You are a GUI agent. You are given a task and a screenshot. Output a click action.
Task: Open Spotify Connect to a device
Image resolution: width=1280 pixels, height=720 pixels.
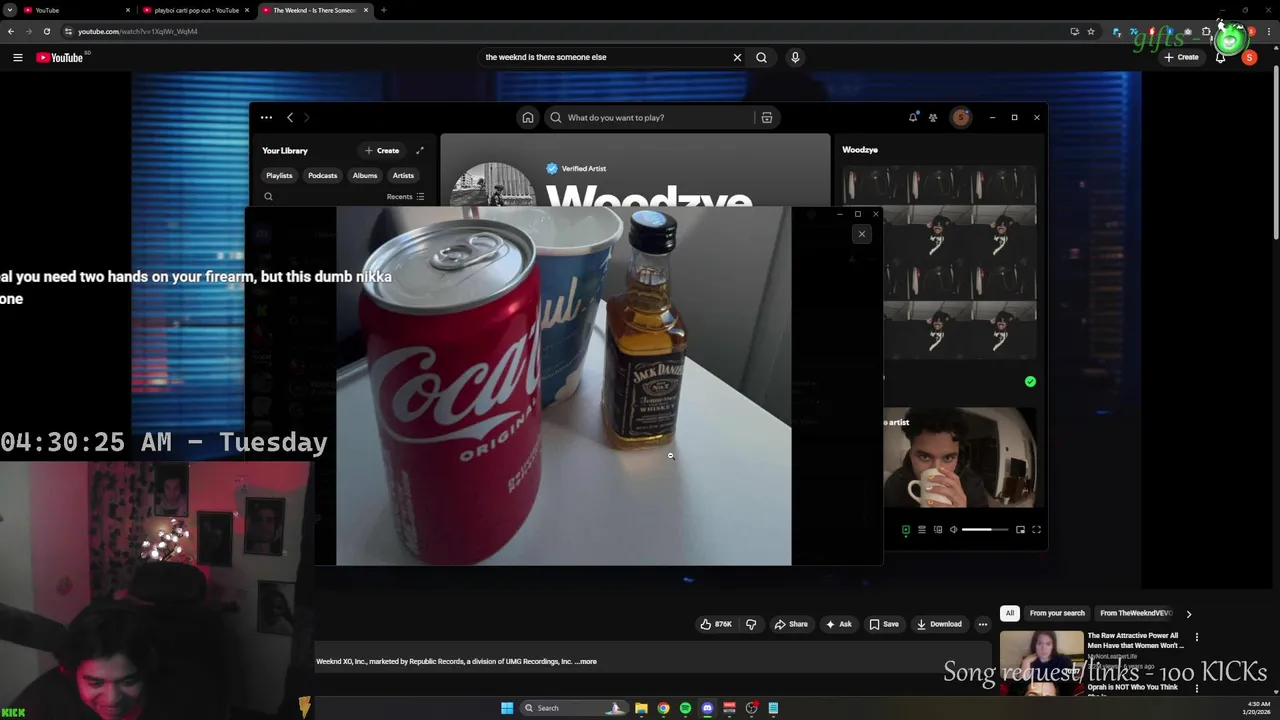click(938, 530)
